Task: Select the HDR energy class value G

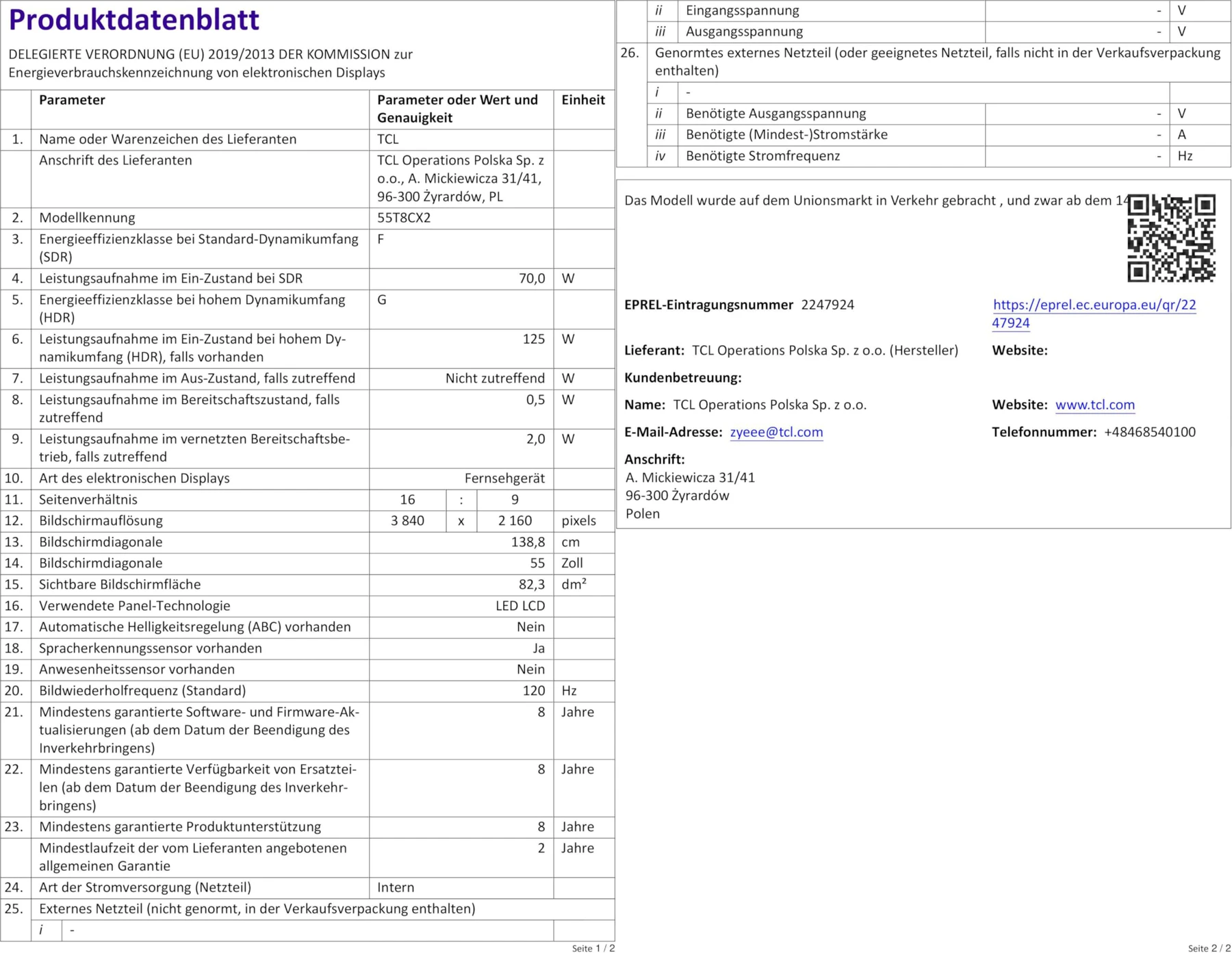Action: click(x=382, y=300)
